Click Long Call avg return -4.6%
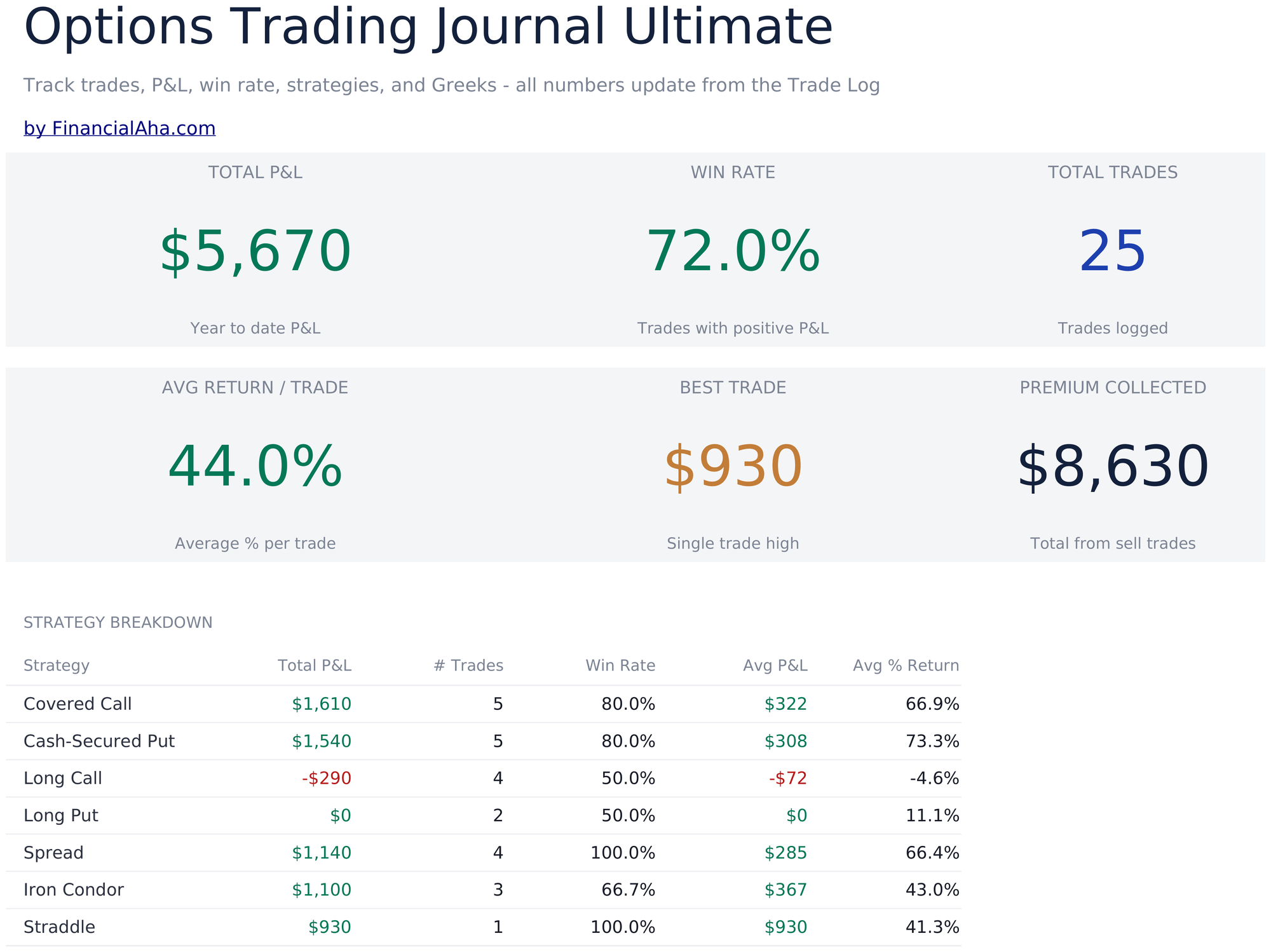 [x=934, y=779]
